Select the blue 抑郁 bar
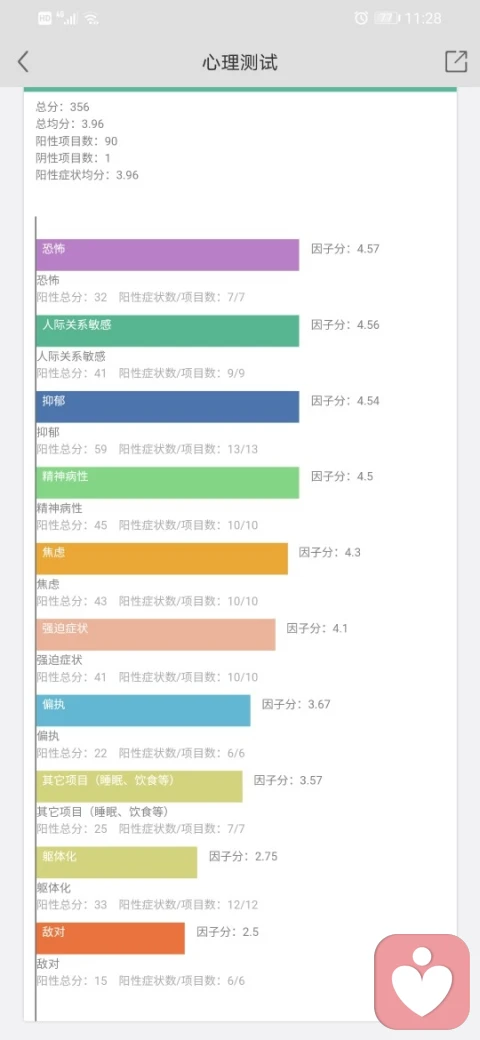Screen dimensions: 480x1040 tap(167, 407)
